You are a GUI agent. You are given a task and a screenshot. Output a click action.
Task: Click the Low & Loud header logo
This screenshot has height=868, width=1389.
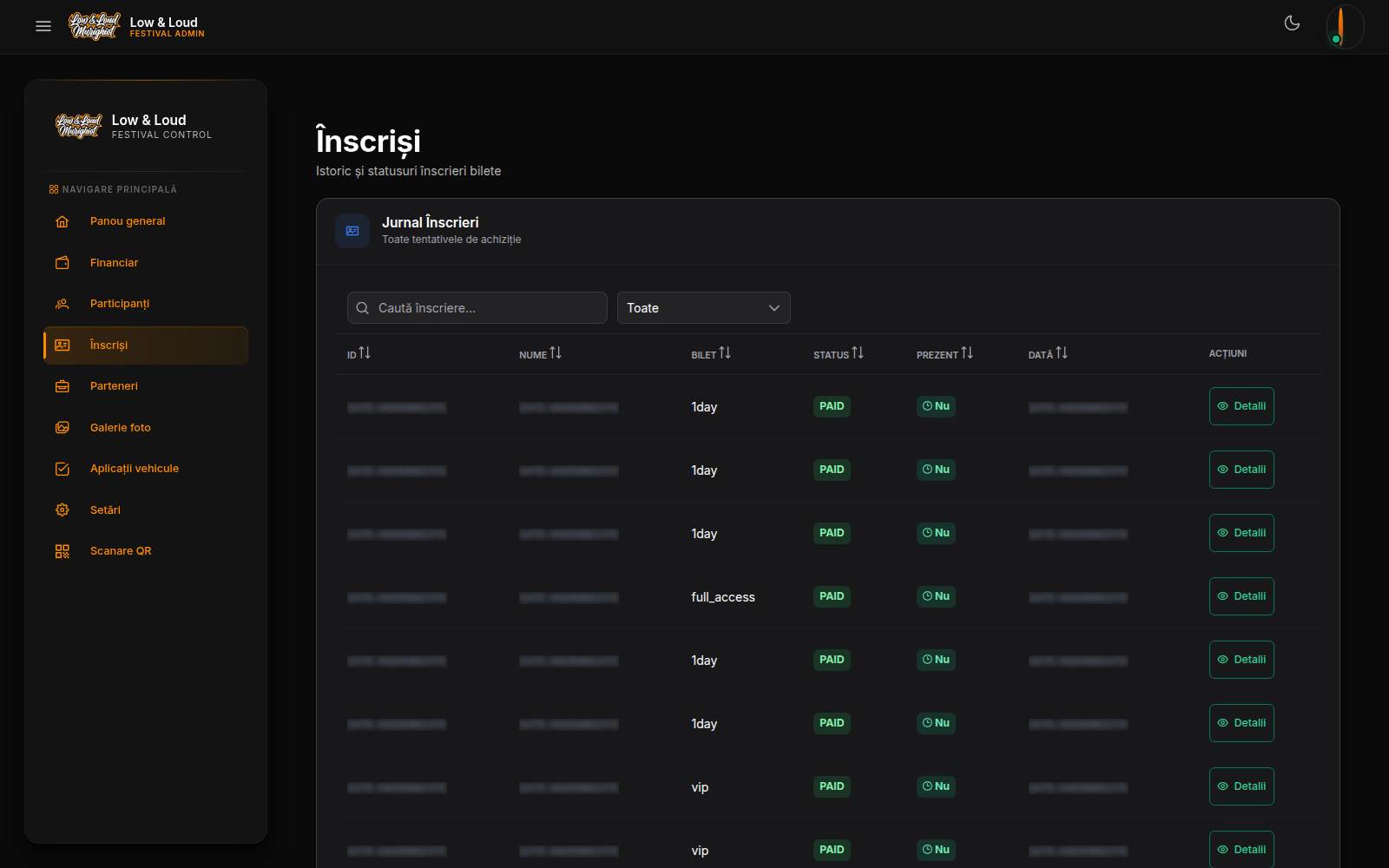[x=136, y=26]
